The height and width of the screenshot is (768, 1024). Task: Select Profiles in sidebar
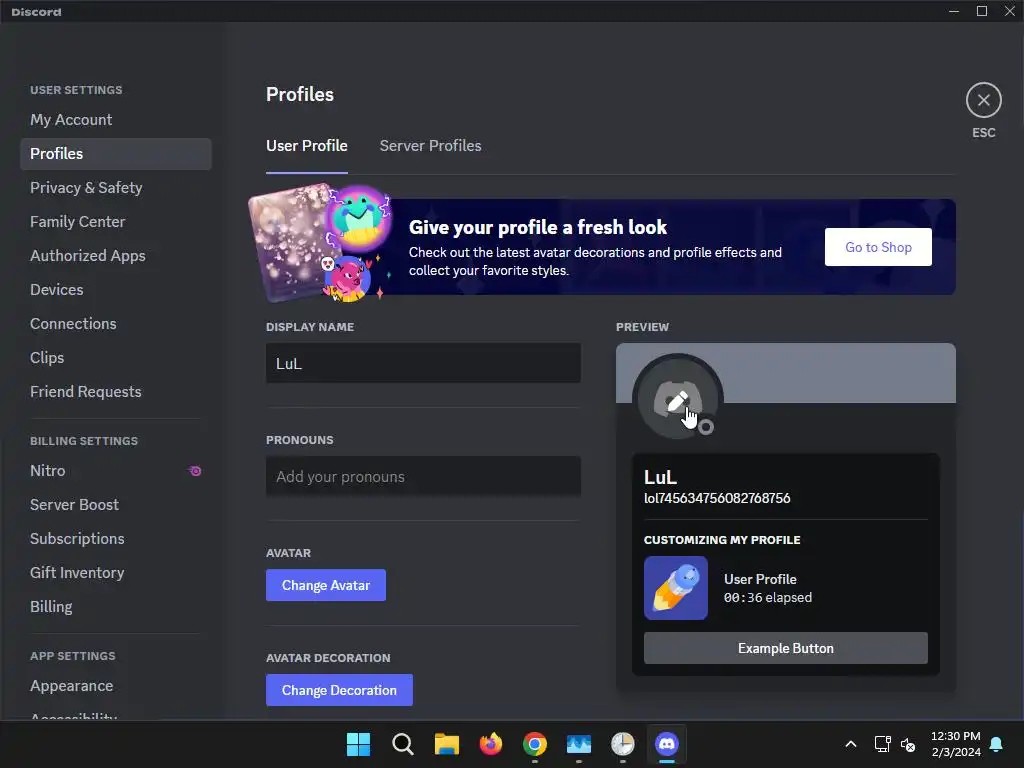click(x=116, y=153)
